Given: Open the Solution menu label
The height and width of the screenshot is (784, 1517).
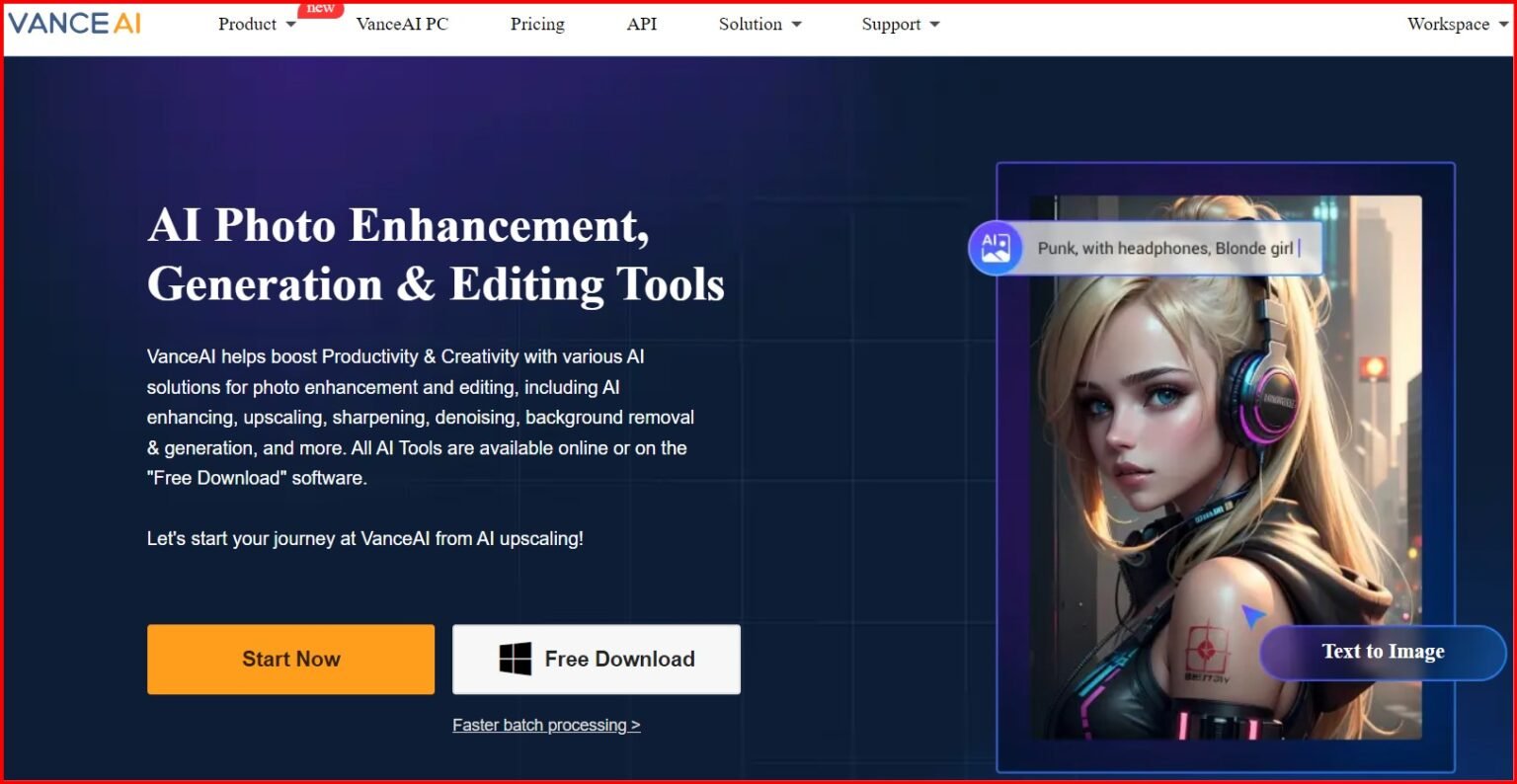Looking at the screenshot, I should [751, 25].
